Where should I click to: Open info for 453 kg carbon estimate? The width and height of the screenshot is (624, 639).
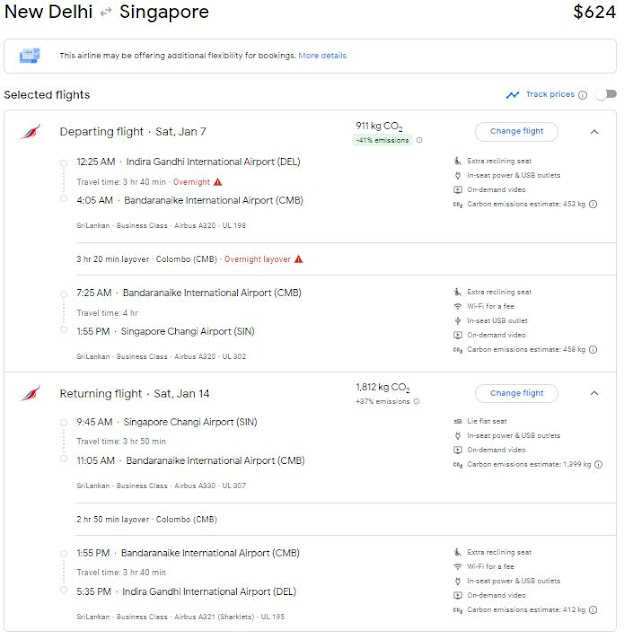tap(593, 204)
